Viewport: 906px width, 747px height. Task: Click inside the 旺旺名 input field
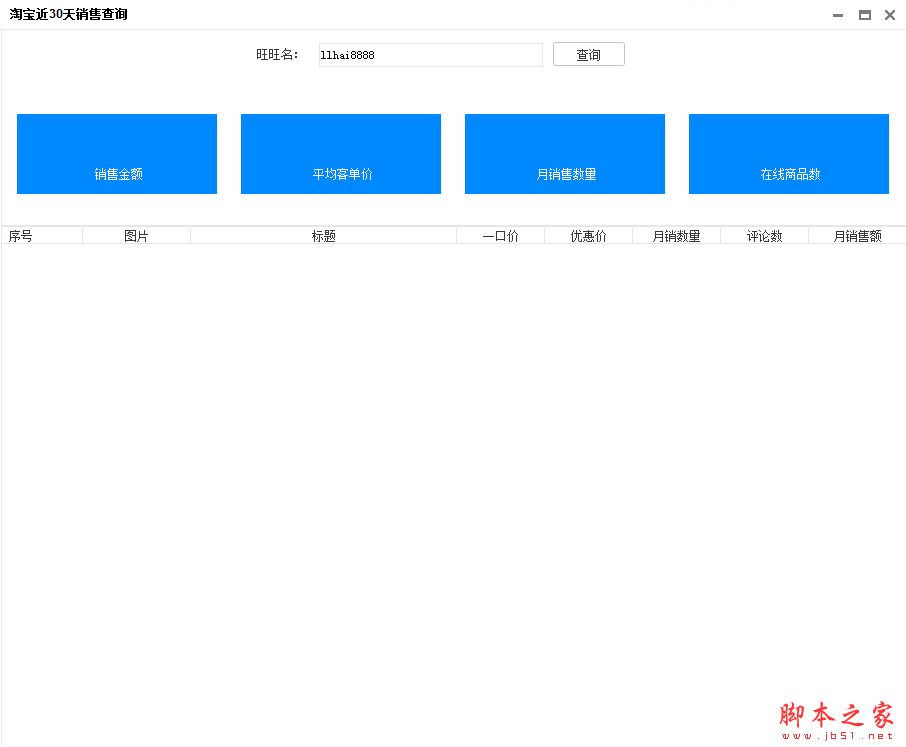pos(430,55)
